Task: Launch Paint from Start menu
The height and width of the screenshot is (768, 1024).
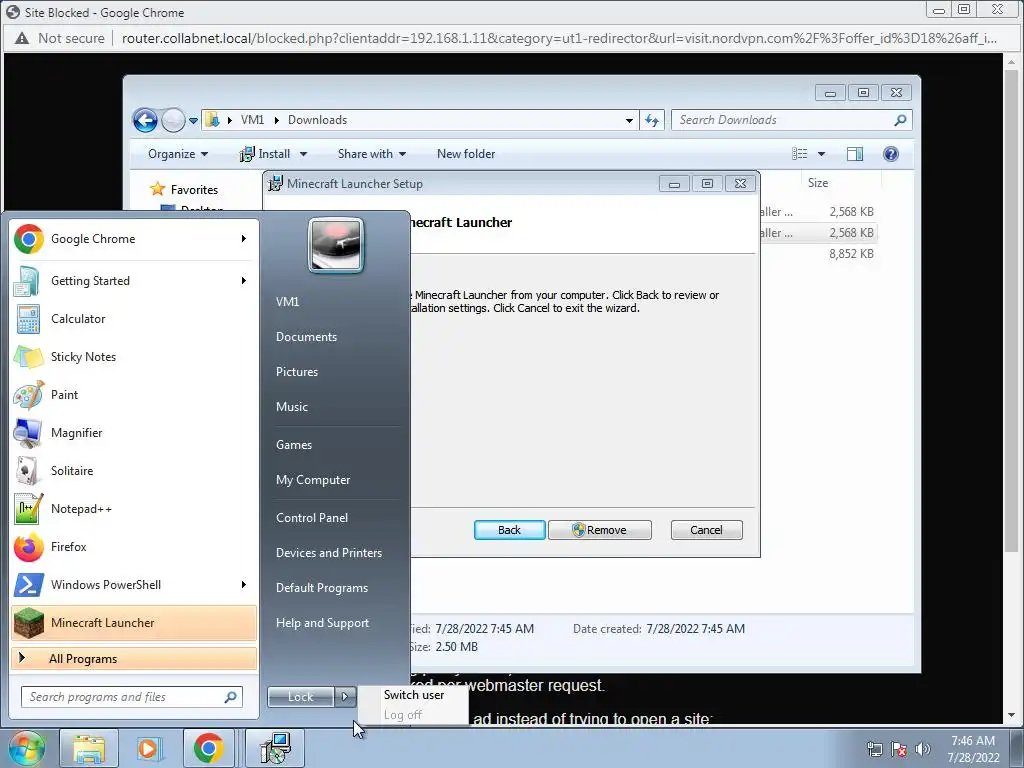Action: point(134,394)
